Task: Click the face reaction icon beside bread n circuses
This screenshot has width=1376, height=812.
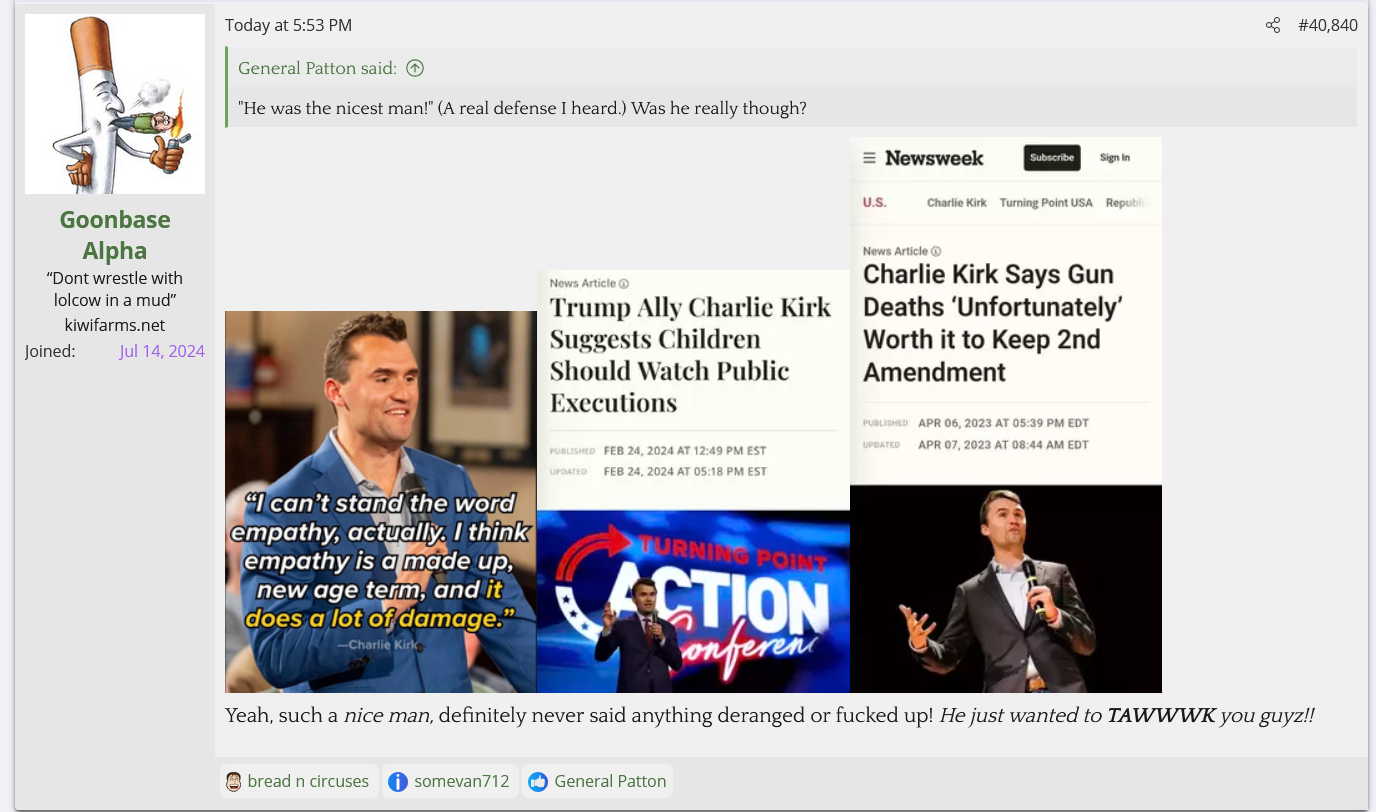Action: pyautogui.click(x=233, y=781)
